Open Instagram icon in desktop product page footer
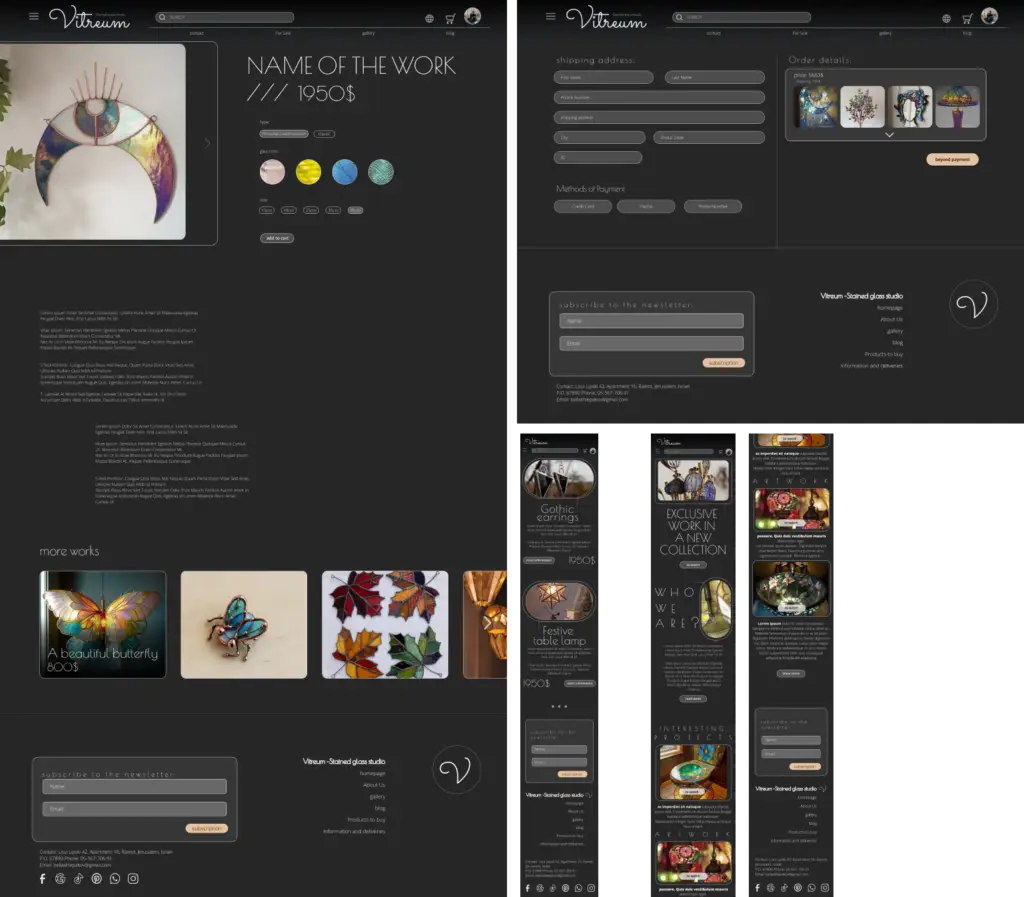Viewport: 1024px width, 897px height. tap(133, 878)
